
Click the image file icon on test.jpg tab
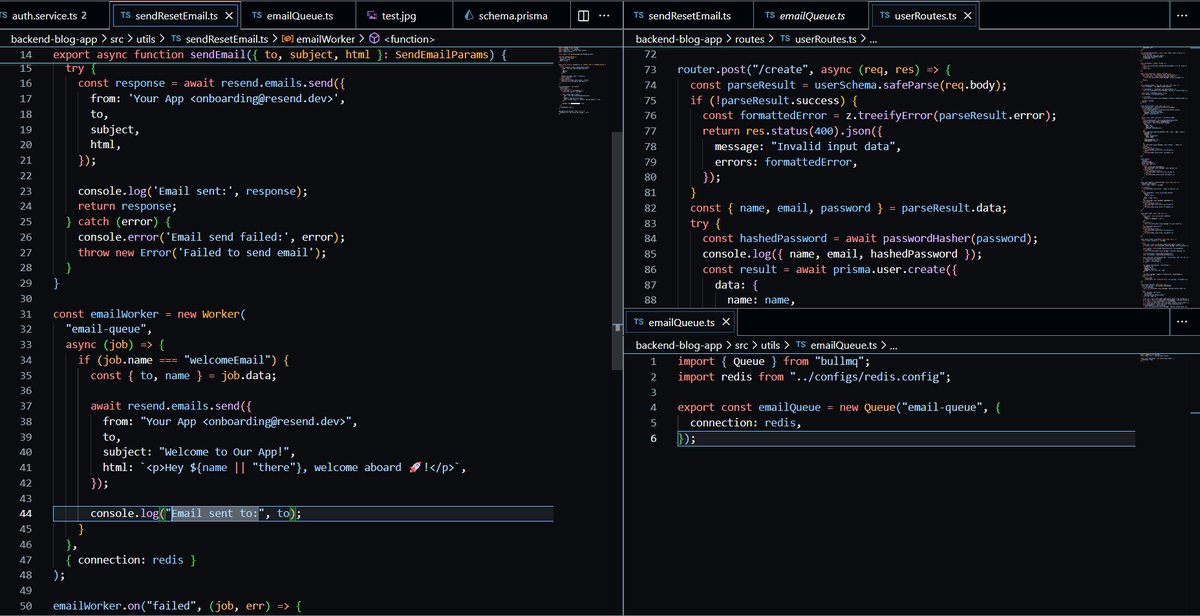(x=372, y=17)
